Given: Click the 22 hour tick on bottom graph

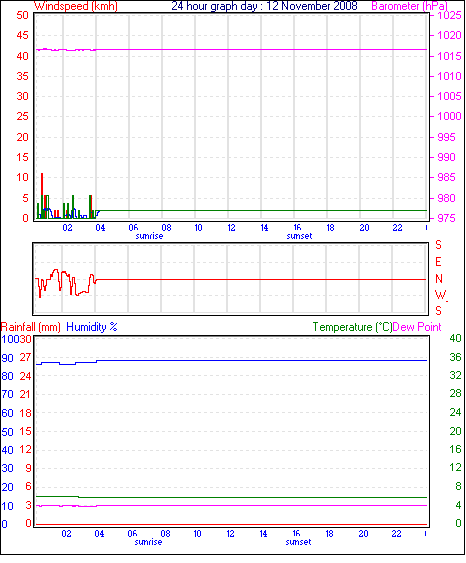Looking at the screenshot, I should (396, 534).
